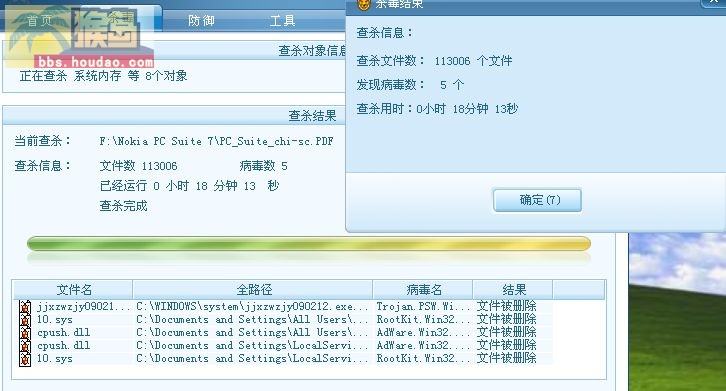Click 正在查杀 系统内存 等 8个对象 text
The image size is (726, 391).
click(103, 76)
